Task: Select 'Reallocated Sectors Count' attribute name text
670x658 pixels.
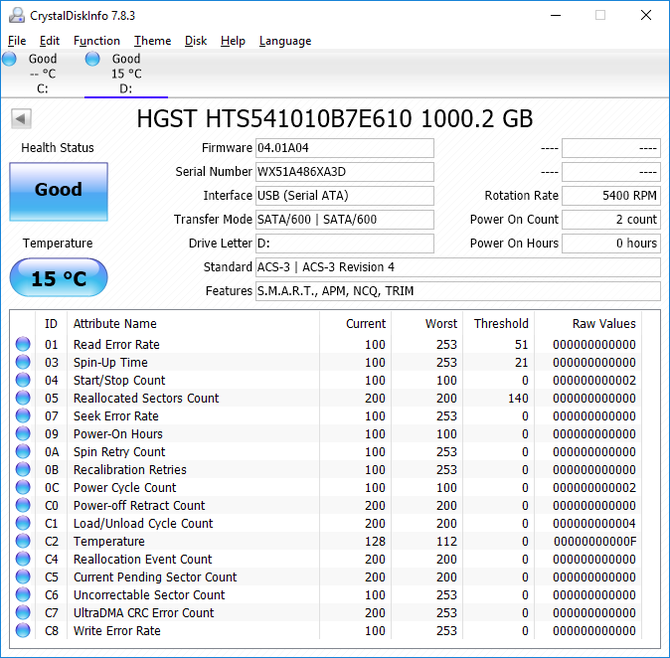Action: pyautogui.click(x=146, y=398)
